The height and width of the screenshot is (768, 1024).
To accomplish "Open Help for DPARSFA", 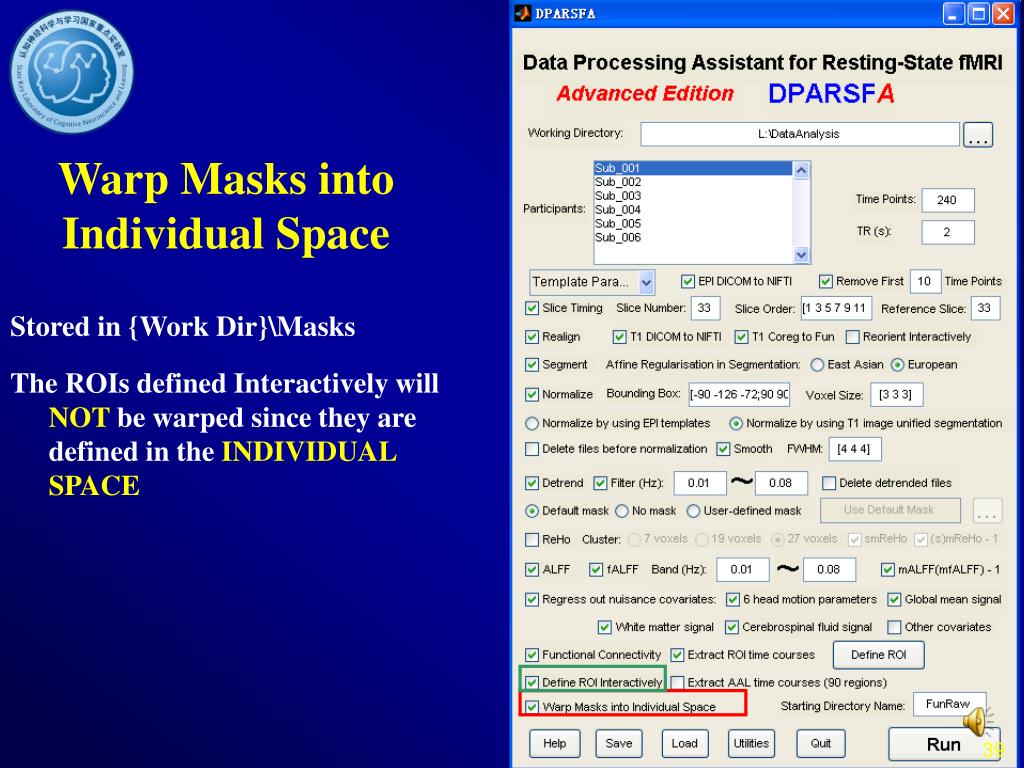I will pos(554,744).
